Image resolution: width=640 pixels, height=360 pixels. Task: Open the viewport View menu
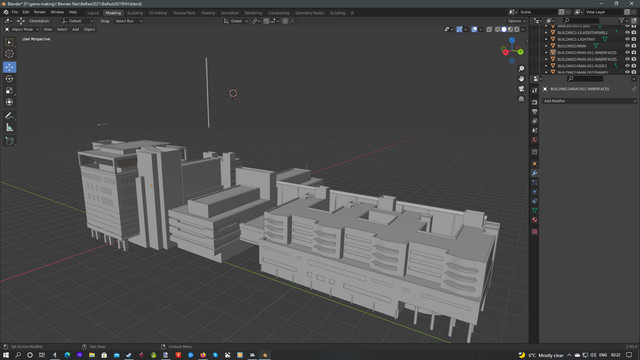47,29
